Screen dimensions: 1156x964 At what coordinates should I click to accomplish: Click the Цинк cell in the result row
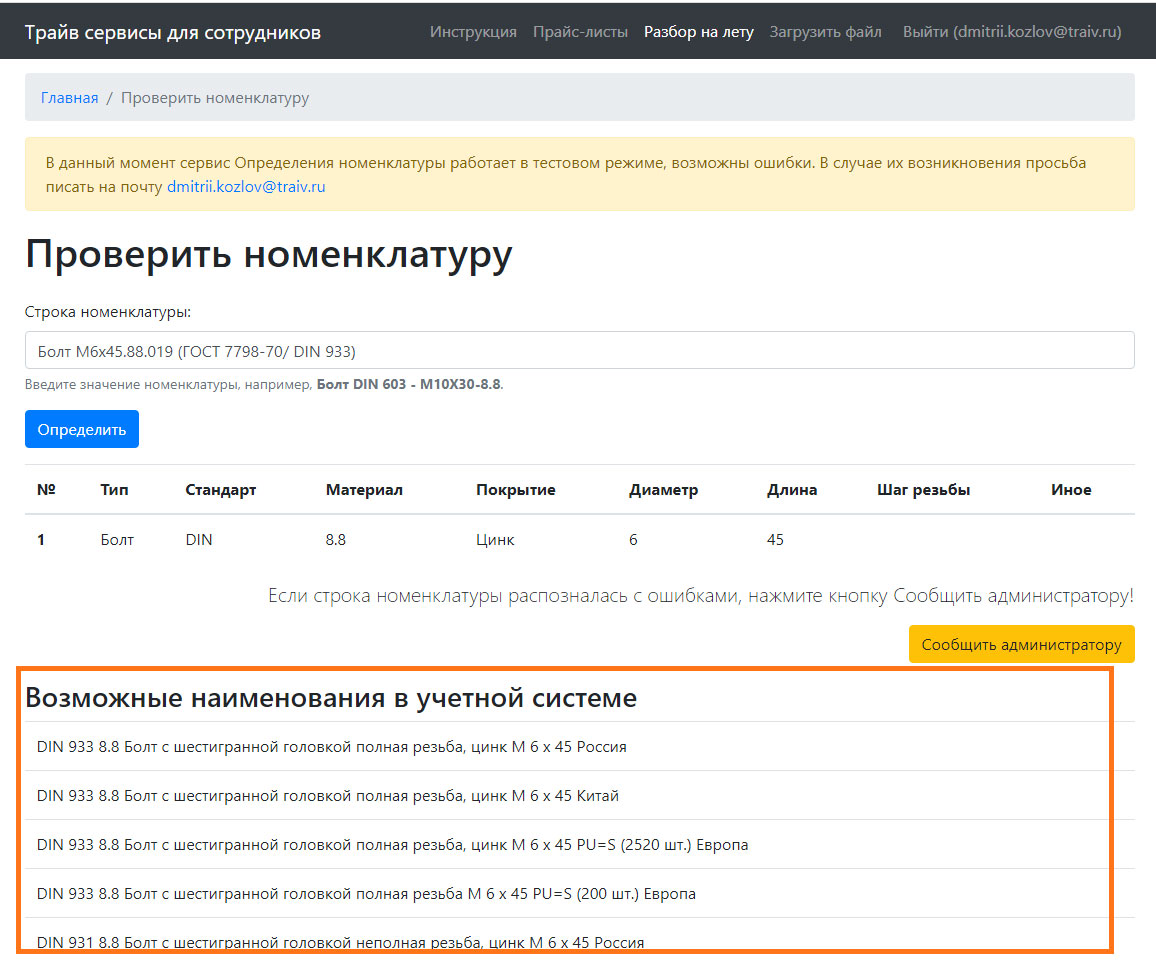[495, 540]
